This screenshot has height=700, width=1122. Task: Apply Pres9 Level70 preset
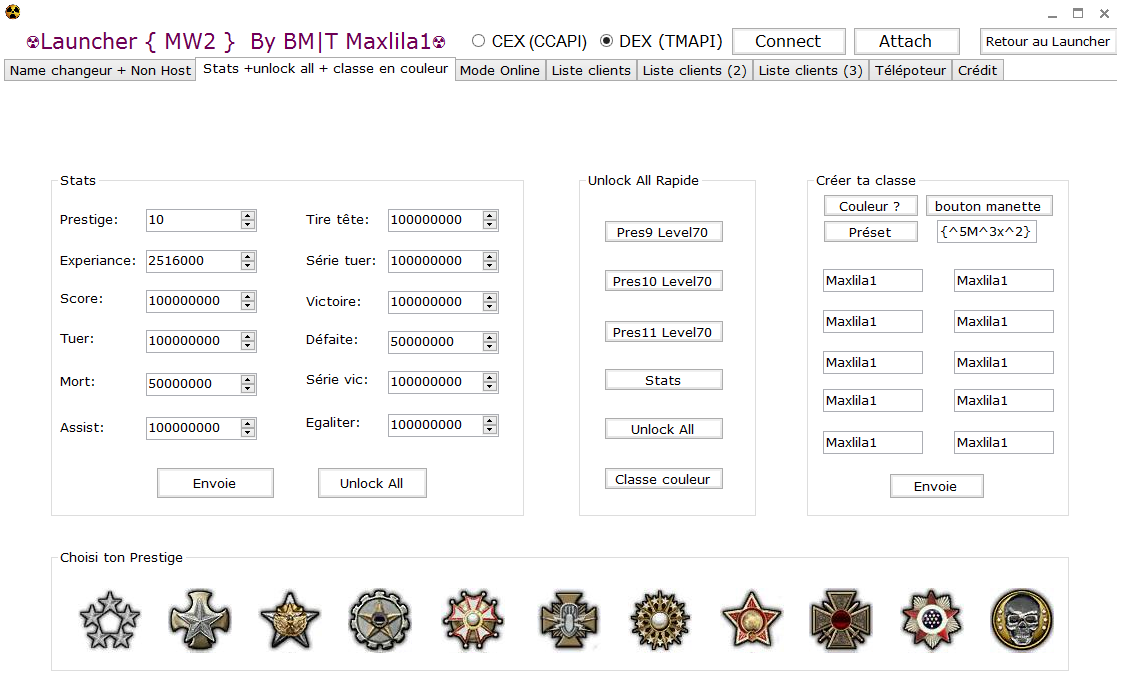pyautogui.click(x=663, y=232)
